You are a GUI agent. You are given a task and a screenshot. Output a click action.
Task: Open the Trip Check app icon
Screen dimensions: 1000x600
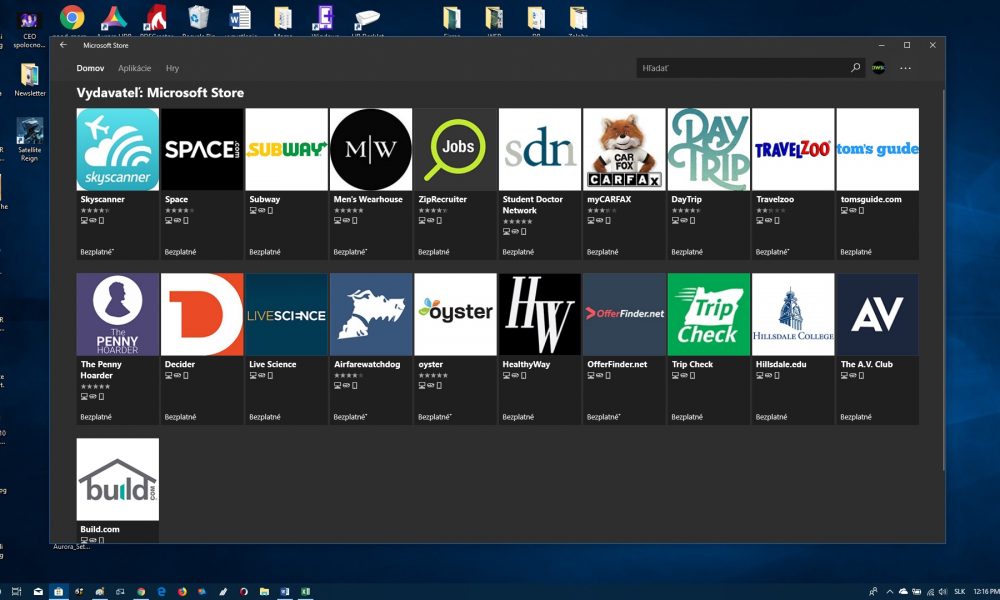pyautogui.click(x=709, y=314)
